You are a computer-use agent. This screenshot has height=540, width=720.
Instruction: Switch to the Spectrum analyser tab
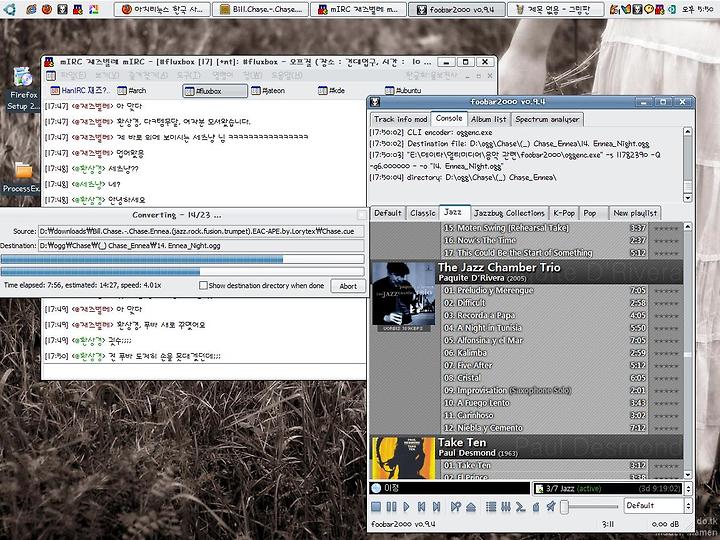547,119
